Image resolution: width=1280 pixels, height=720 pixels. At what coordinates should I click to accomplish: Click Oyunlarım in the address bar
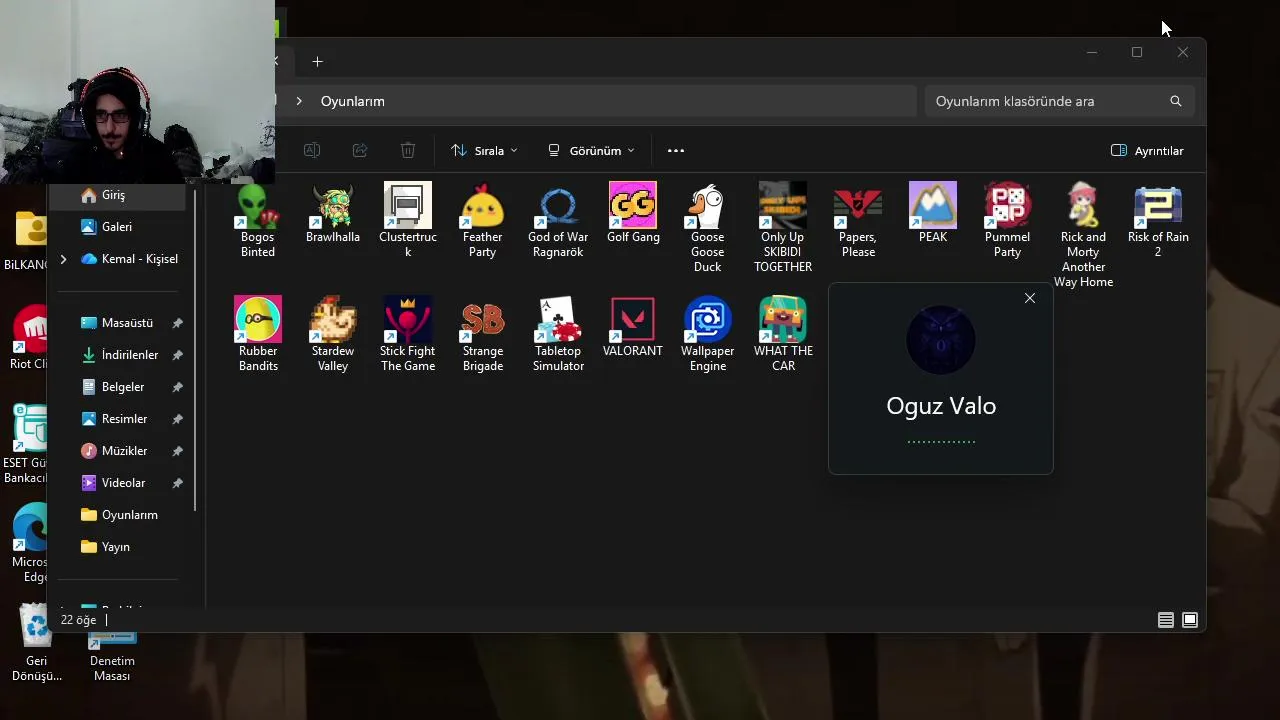352,101
